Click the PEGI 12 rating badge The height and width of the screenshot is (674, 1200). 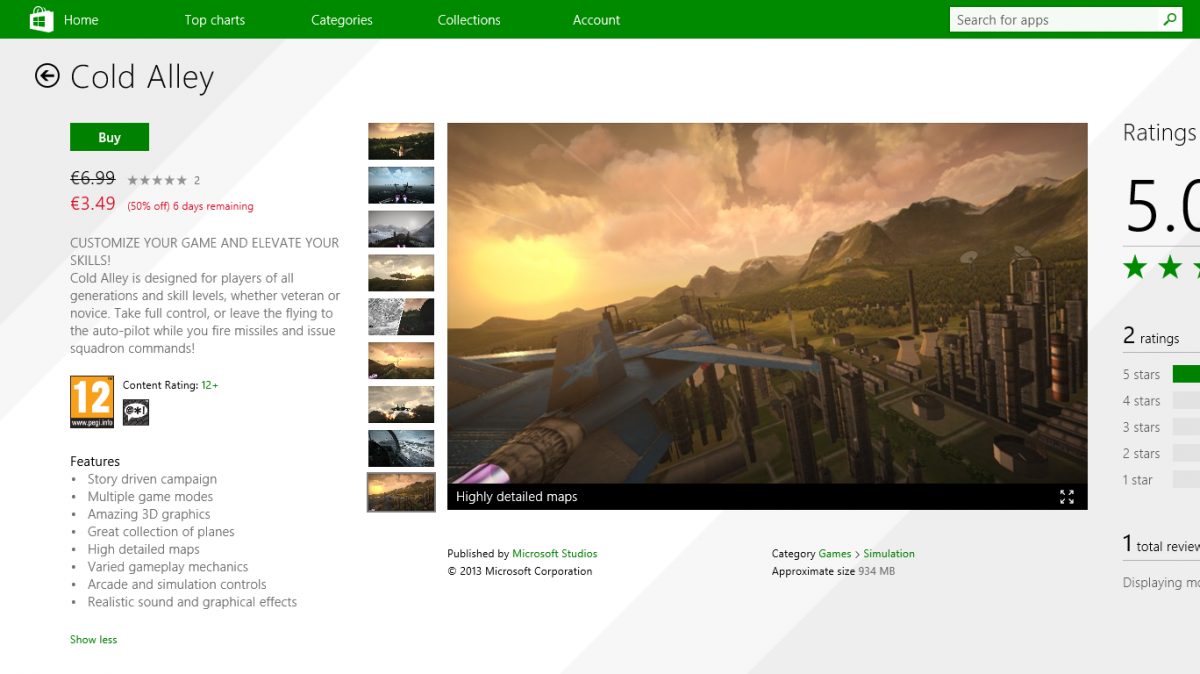point(92,402)
